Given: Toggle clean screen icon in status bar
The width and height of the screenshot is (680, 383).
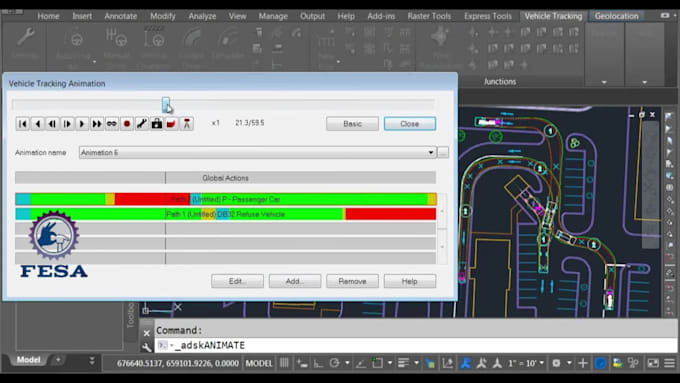Looking at the screenshot, I should [x=653, y=363].
